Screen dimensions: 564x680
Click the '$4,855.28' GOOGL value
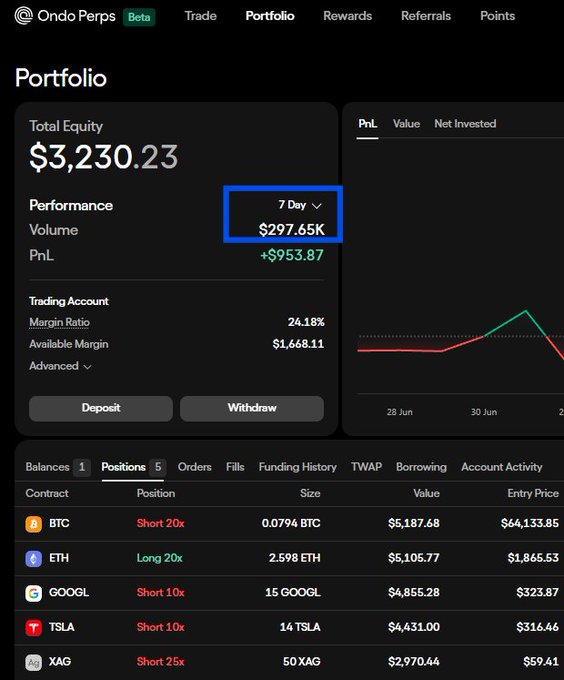(x=414, y=593)
